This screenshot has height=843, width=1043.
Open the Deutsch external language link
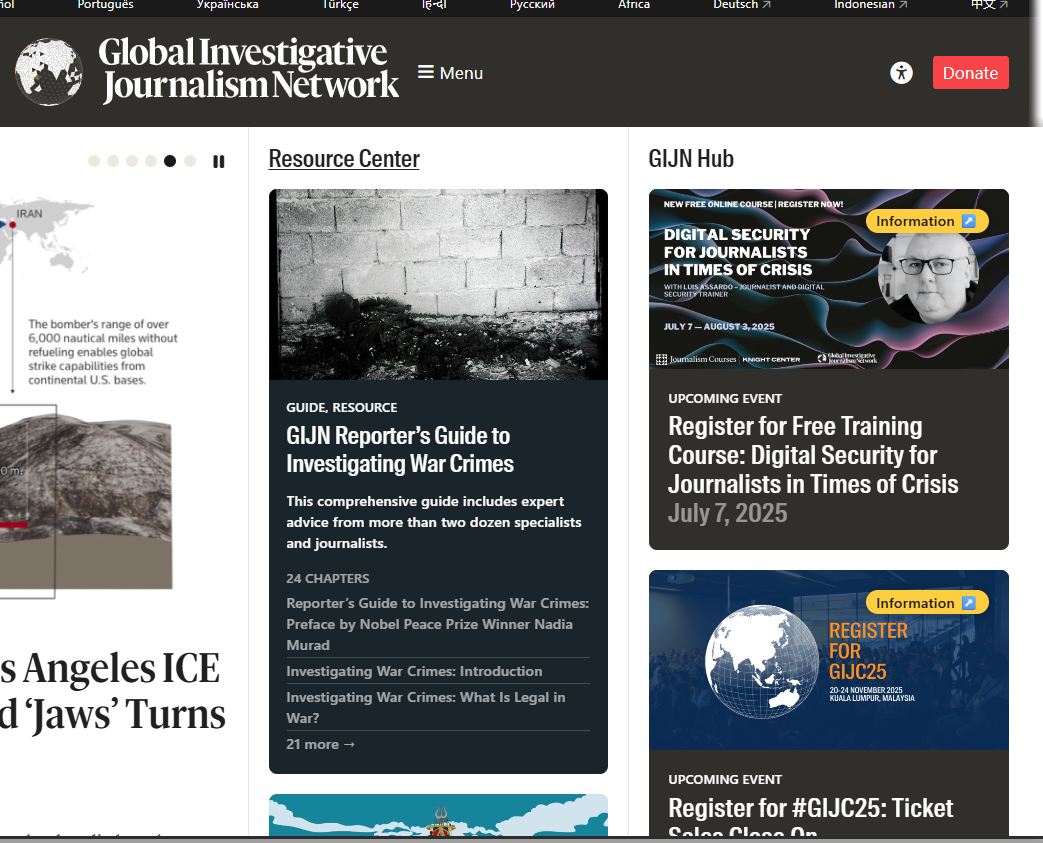click(x=742, y=5)
